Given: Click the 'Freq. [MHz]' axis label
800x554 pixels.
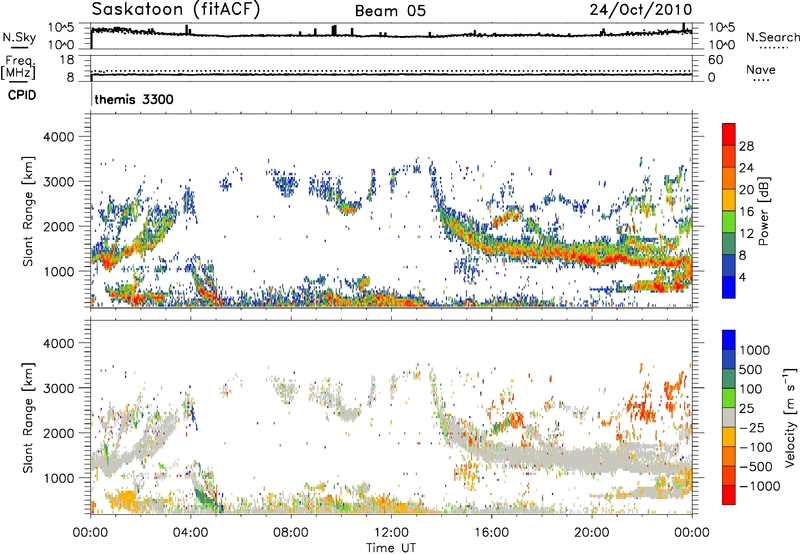Looking at the screenshot, I should click(18, 67).
